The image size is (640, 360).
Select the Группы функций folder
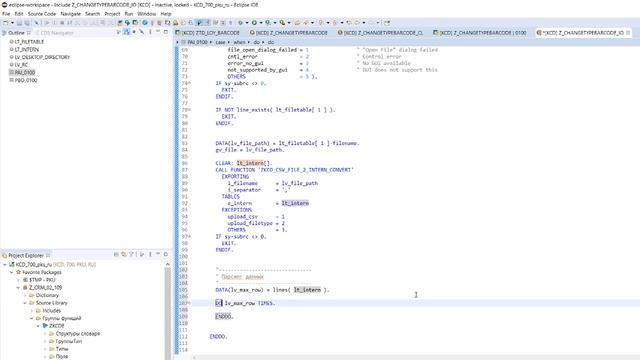(62, 318)
